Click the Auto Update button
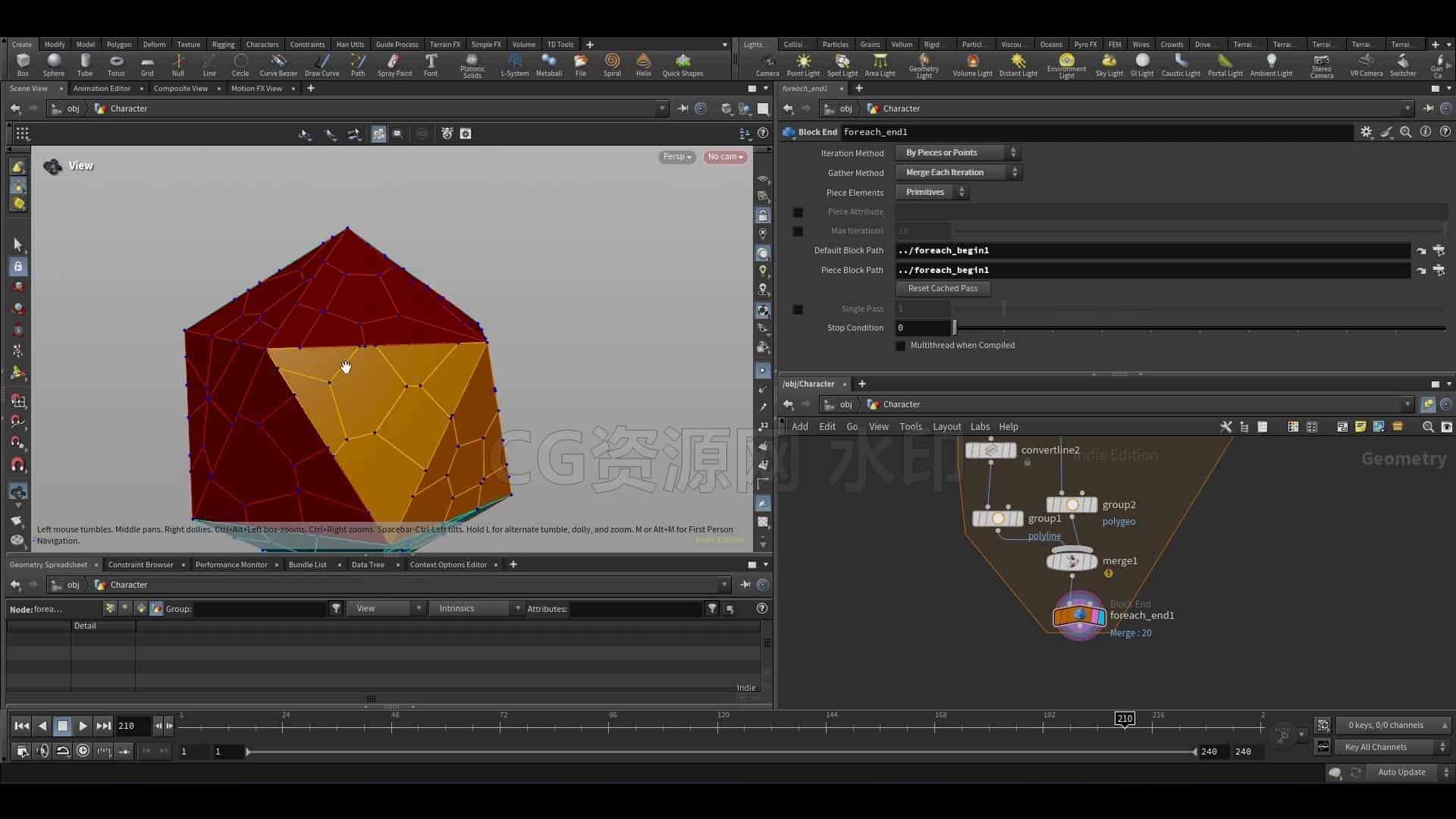 1401,773
